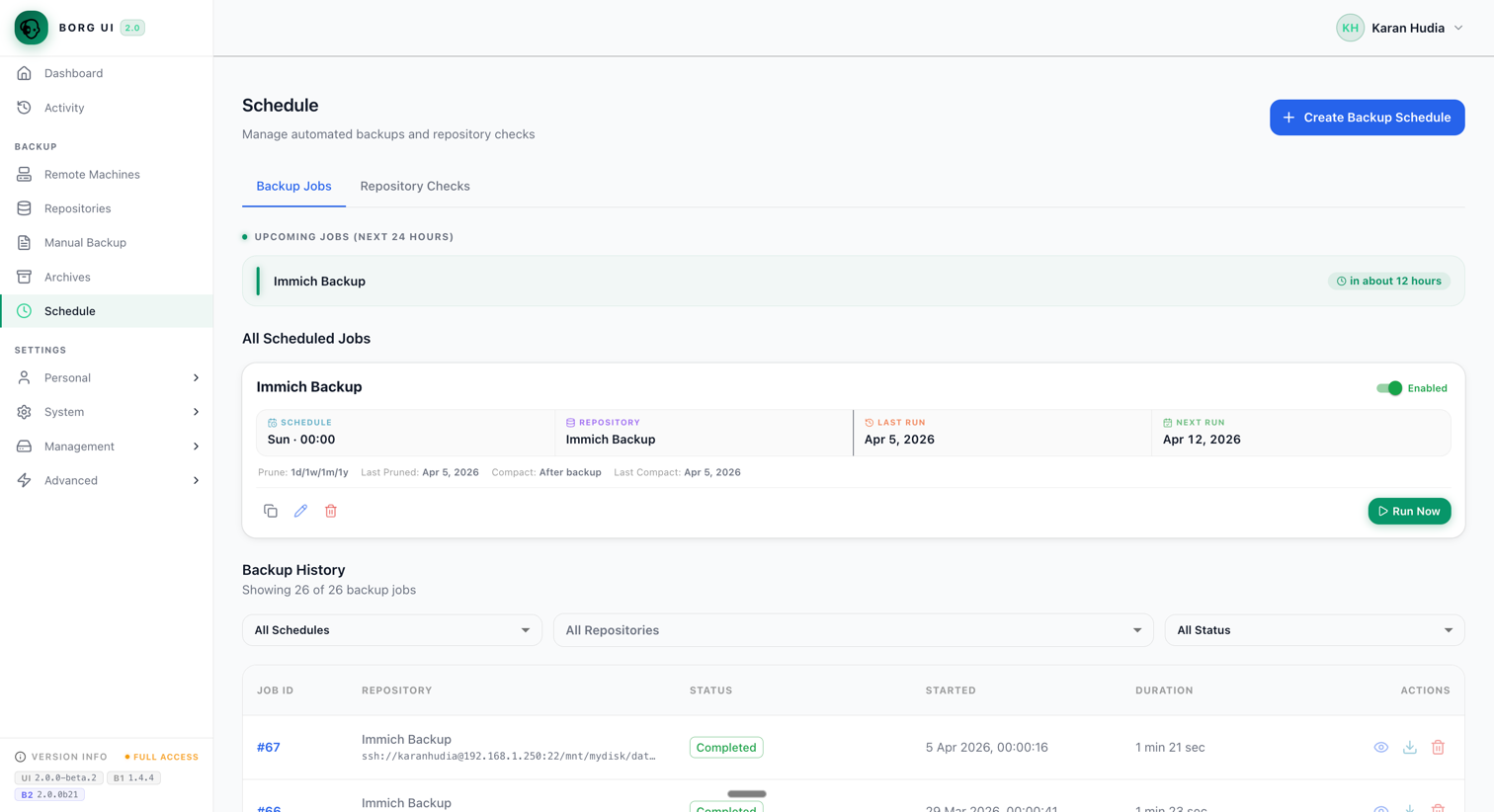Click the 'in about 12 hours' badge
The width and height of the screenshot is (1494, 812).
[x=1388, y=282]
